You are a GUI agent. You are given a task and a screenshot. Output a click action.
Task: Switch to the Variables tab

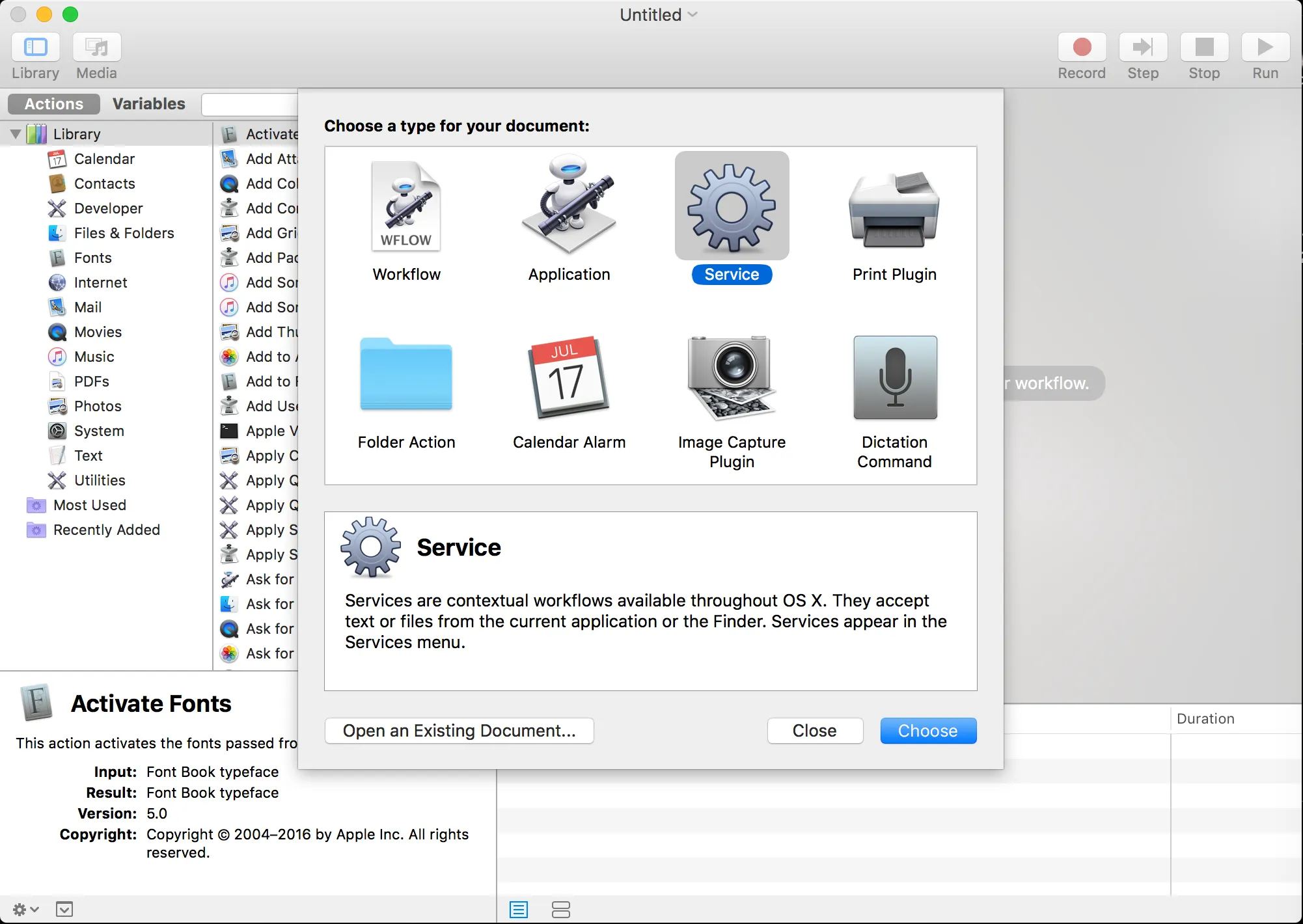click(x=148, y=104)
